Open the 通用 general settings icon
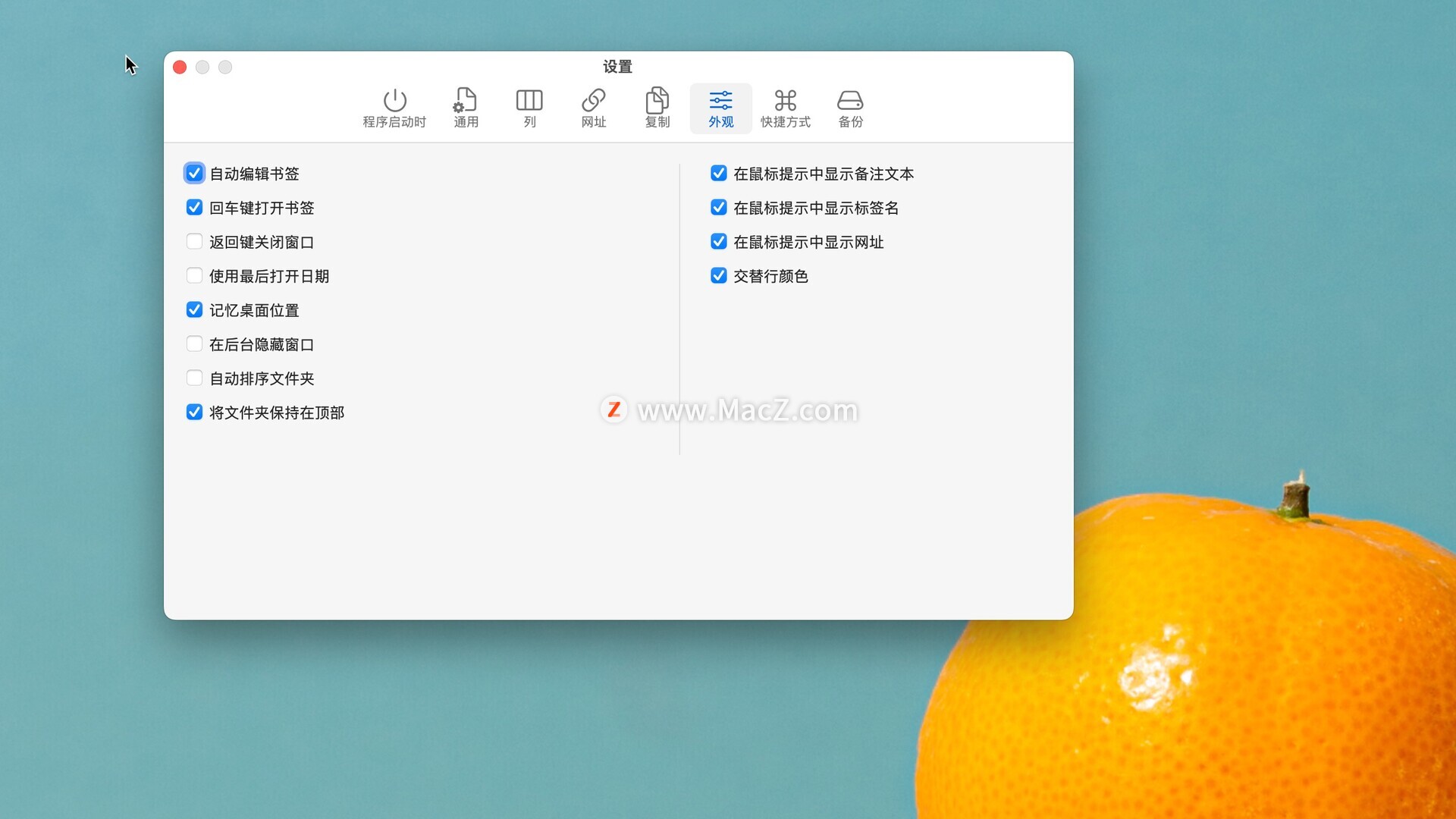1456x819 pixels. (x=466, y=108)
